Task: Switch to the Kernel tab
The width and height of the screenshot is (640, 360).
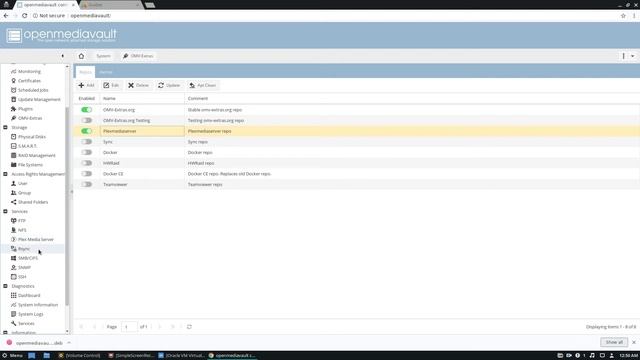Action: pyautogui.click(x=105, y=72)
